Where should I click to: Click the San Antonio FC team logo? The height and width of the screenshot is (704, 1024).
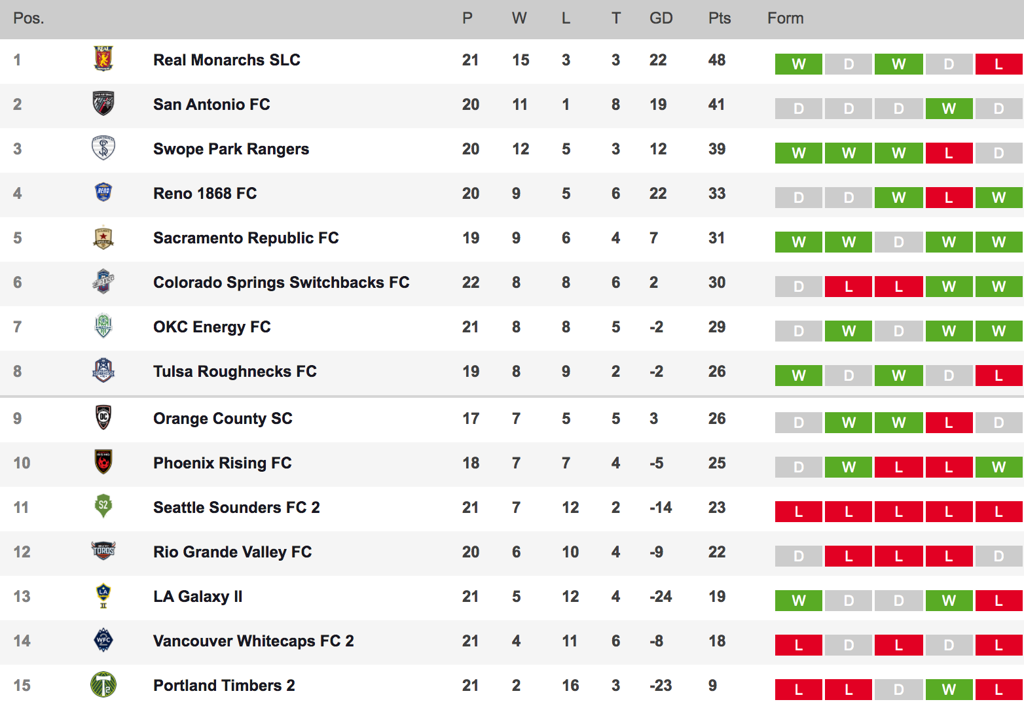click(103, 103)
